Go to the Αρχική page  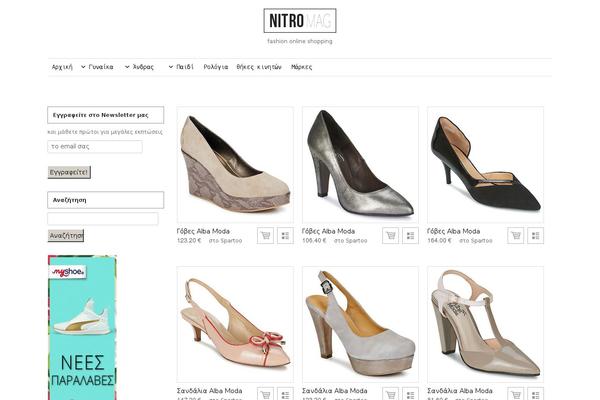(62, 67)
